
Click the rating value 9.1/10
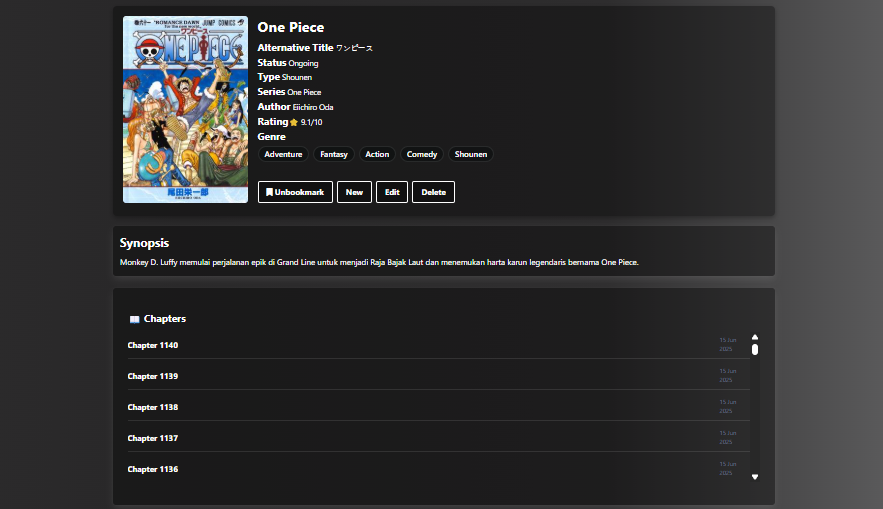pos(311,122)
